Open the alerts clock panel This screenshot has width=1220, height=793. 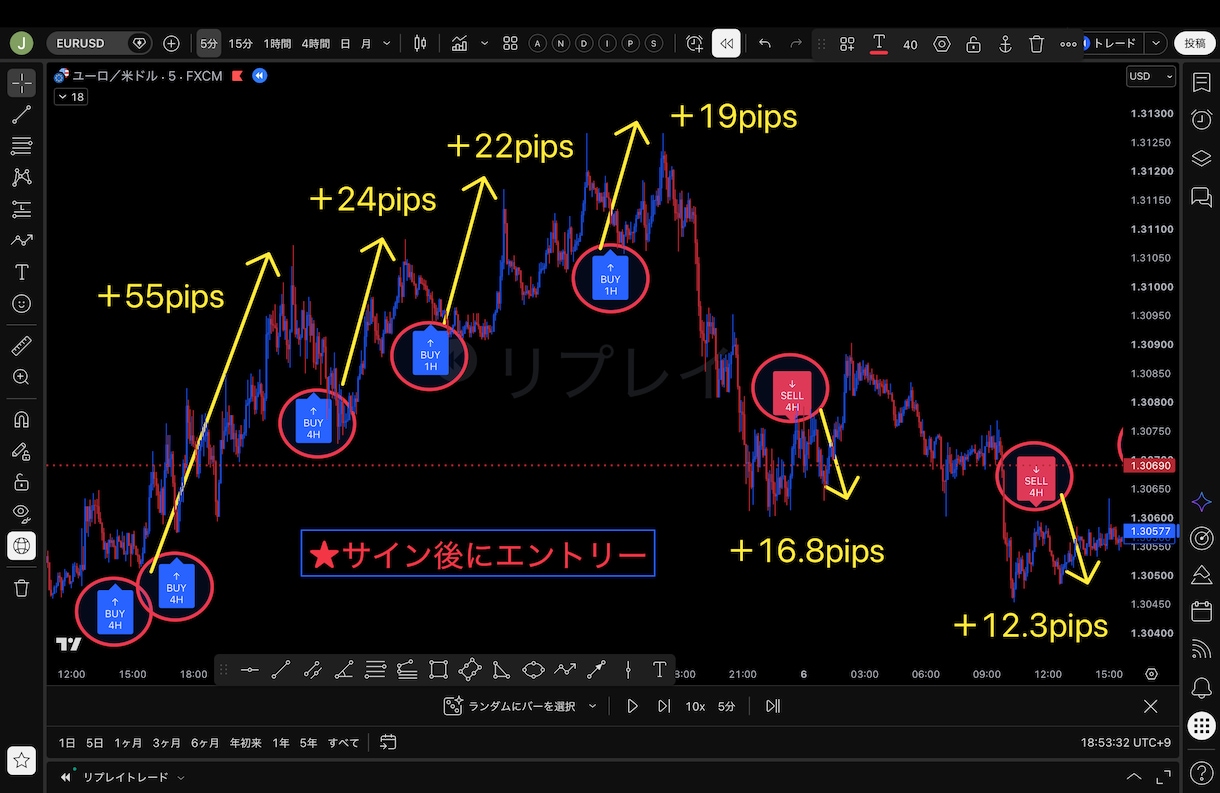point(1202,120)
